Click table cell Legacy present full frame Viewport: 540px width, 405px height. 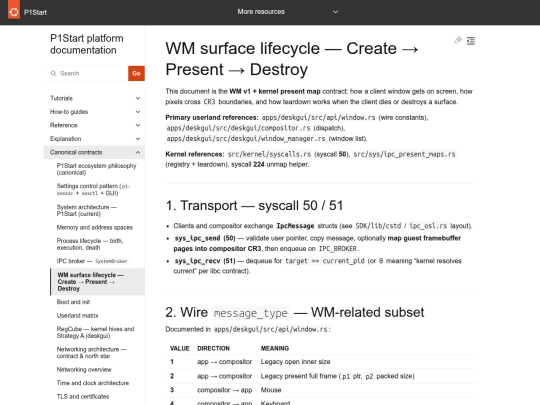click(338, 376)
